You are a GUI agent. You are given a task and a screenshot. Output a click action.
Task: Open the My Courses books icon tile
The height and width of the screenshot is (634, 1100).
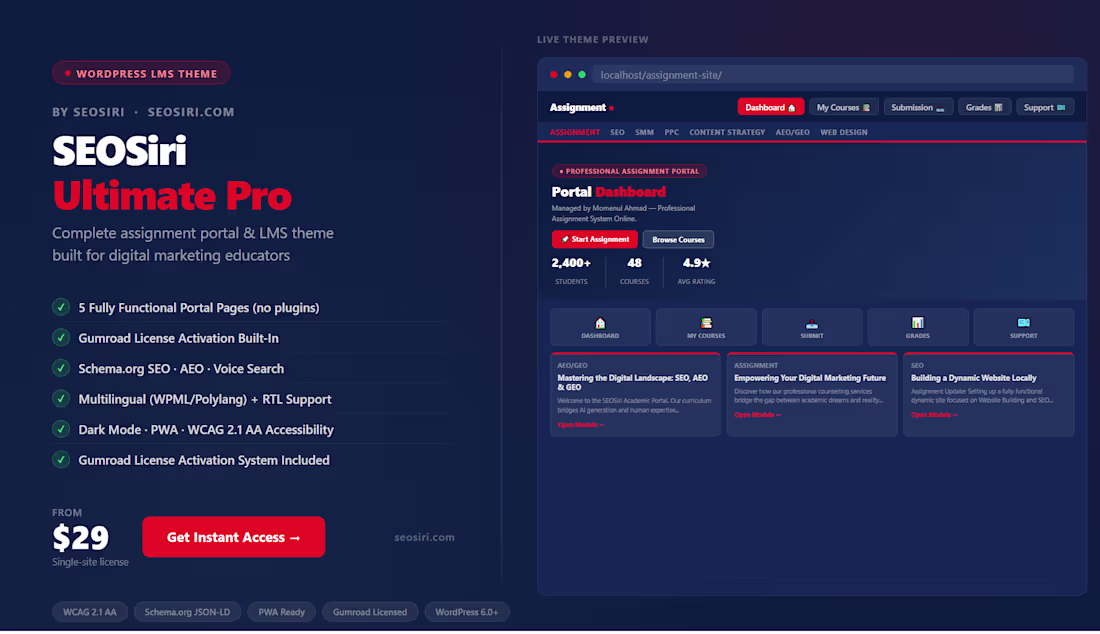(706, 327)
